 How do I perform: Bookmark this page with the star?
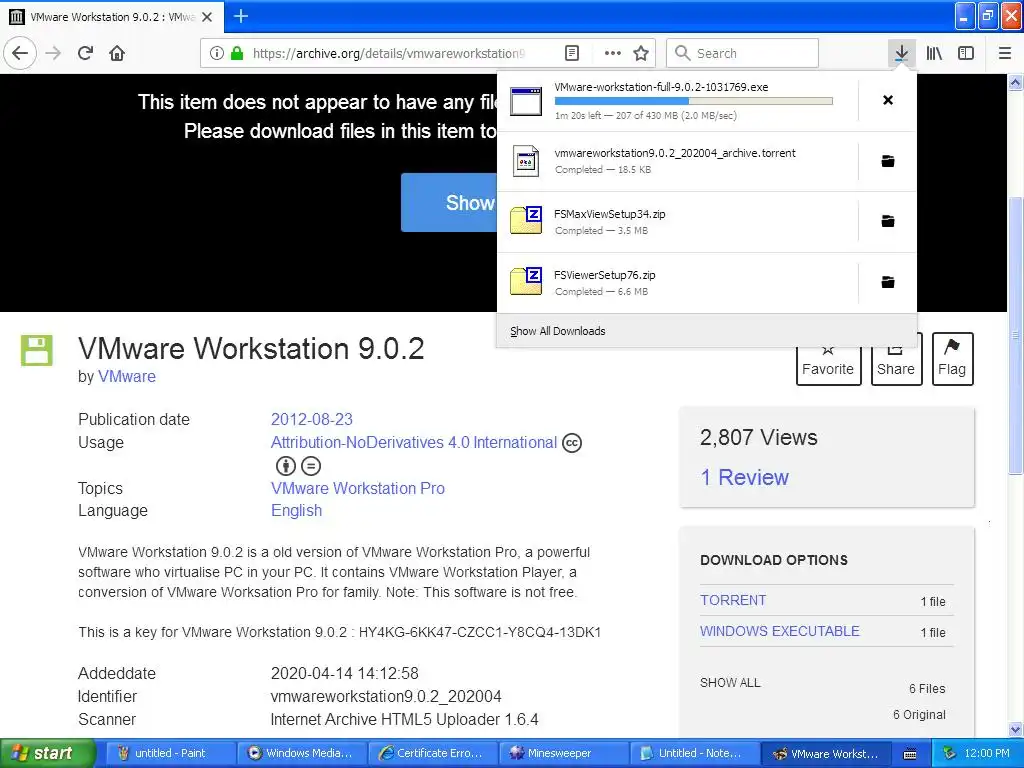(x=641, y=54)
